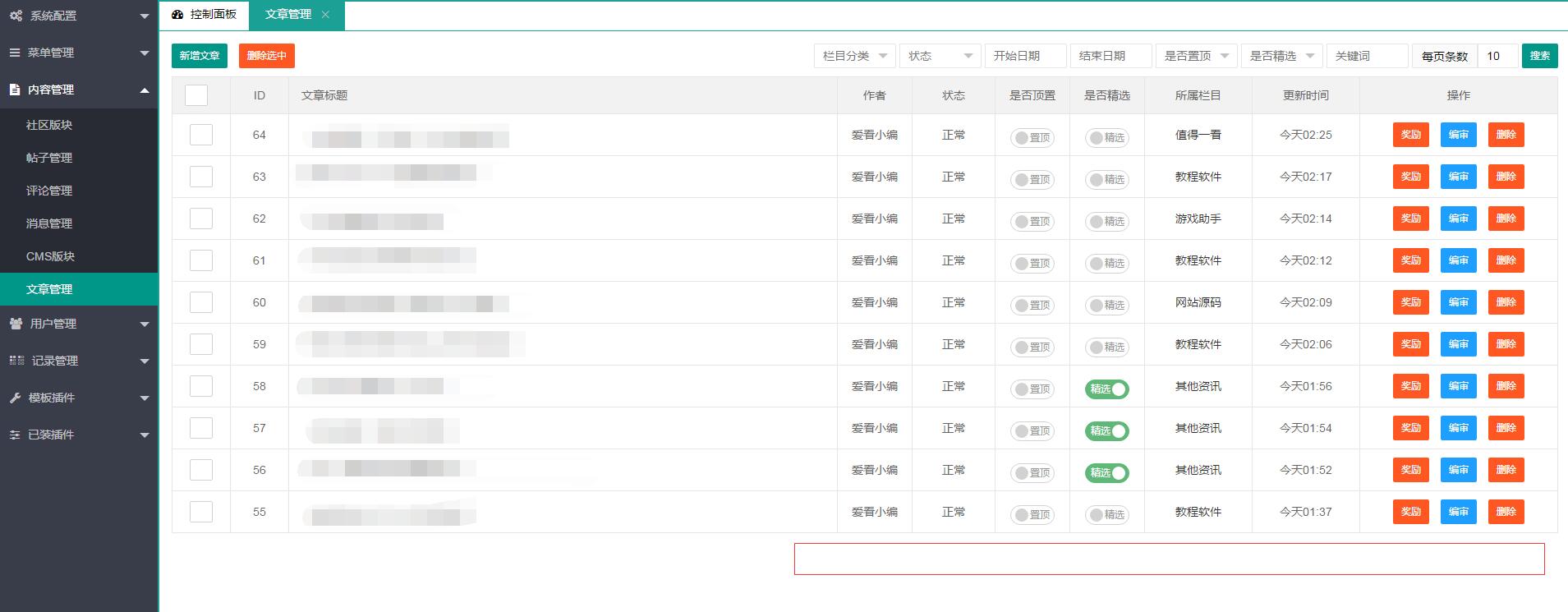Go to 评论管理 in the sidebar
1568x612 pixels.
79,191
